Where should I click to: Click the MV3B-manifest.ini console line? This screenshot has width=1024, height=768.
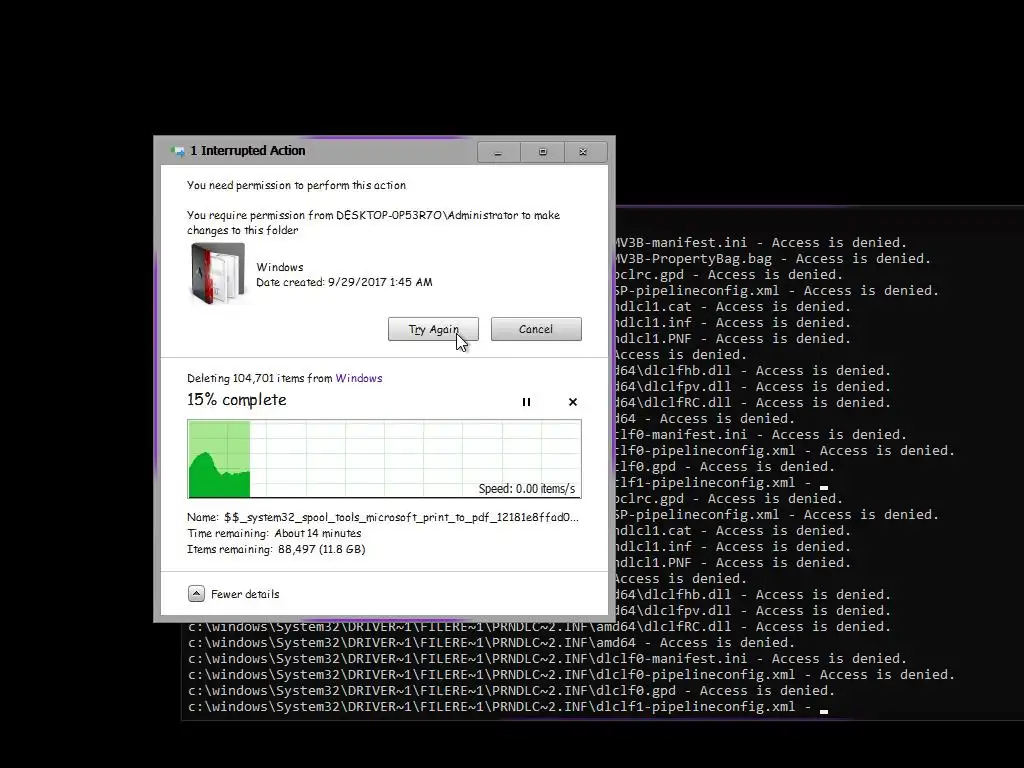pyautogui.click(x=761, y=242)
